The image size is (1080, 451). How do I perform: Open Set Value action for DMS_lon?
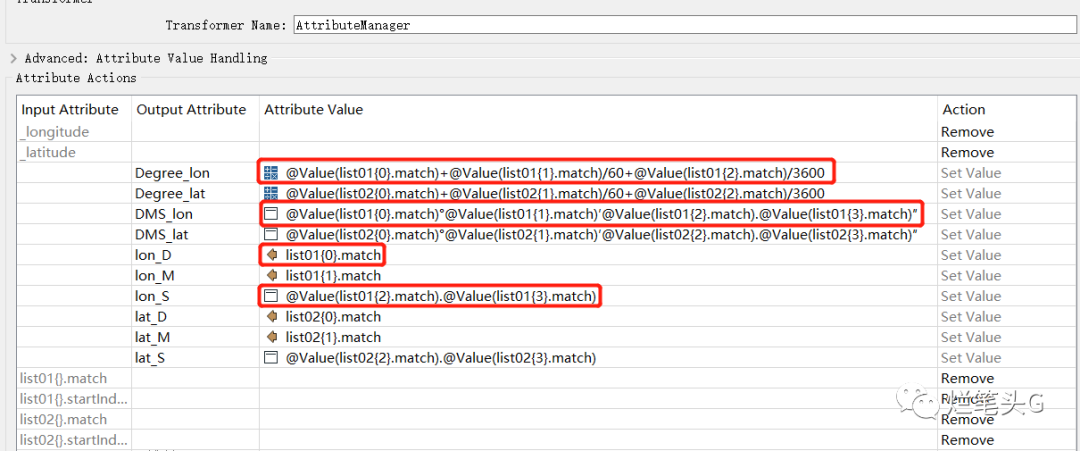970,214
